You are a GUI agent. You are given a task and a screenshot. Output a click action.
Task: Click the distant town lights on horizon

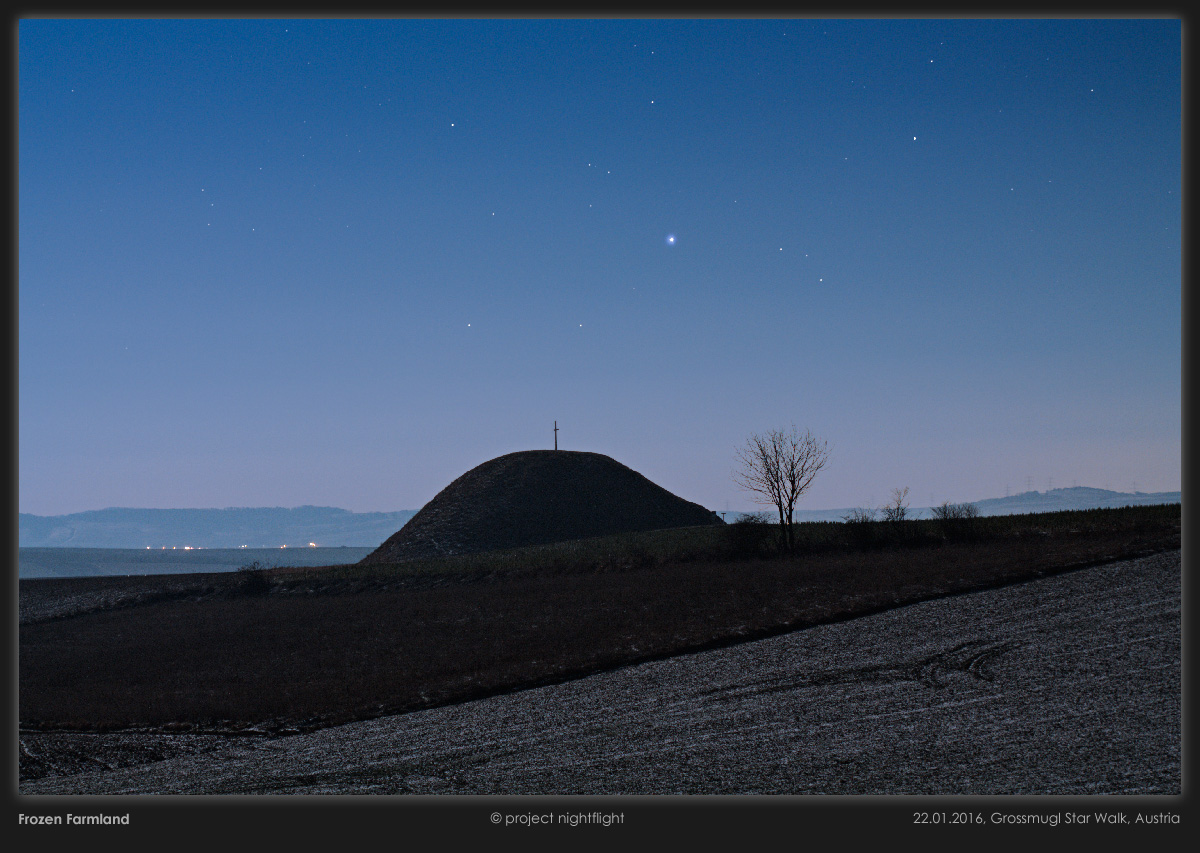tap(230, 546)
